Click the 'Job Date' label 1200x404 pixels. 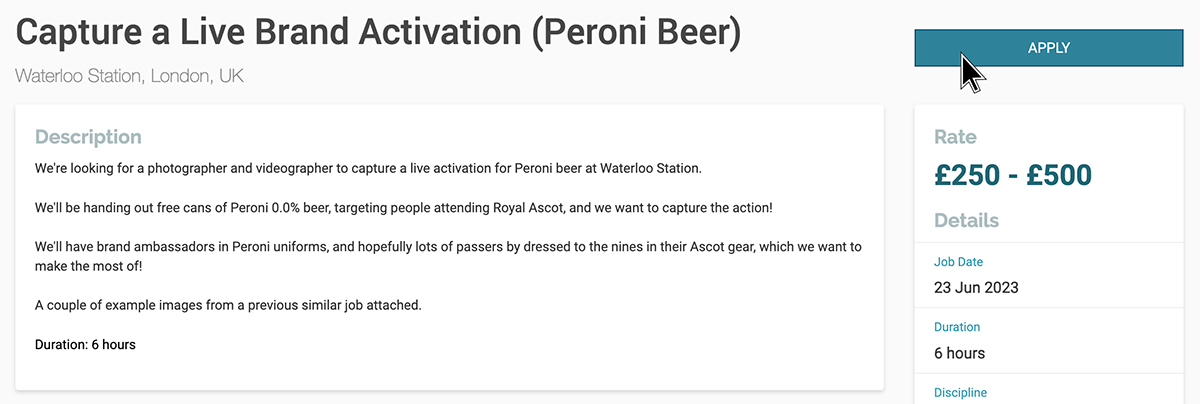point(958,262)
